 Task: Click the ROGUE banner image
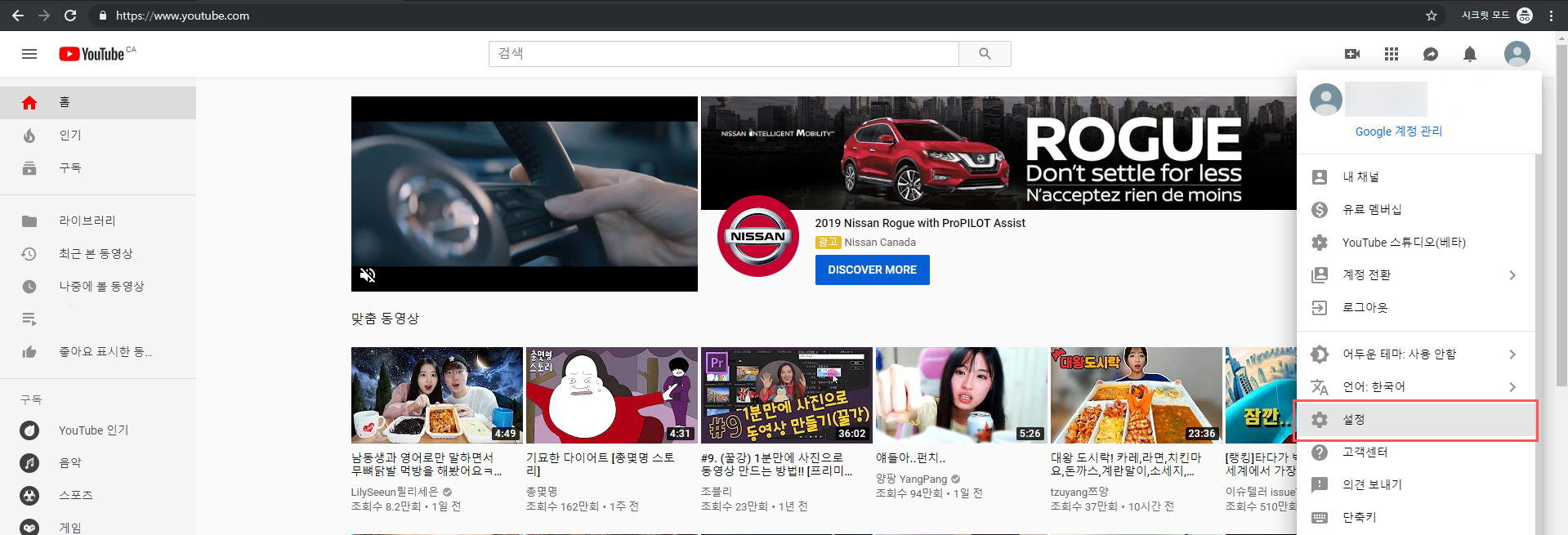(x=998, y=153)
